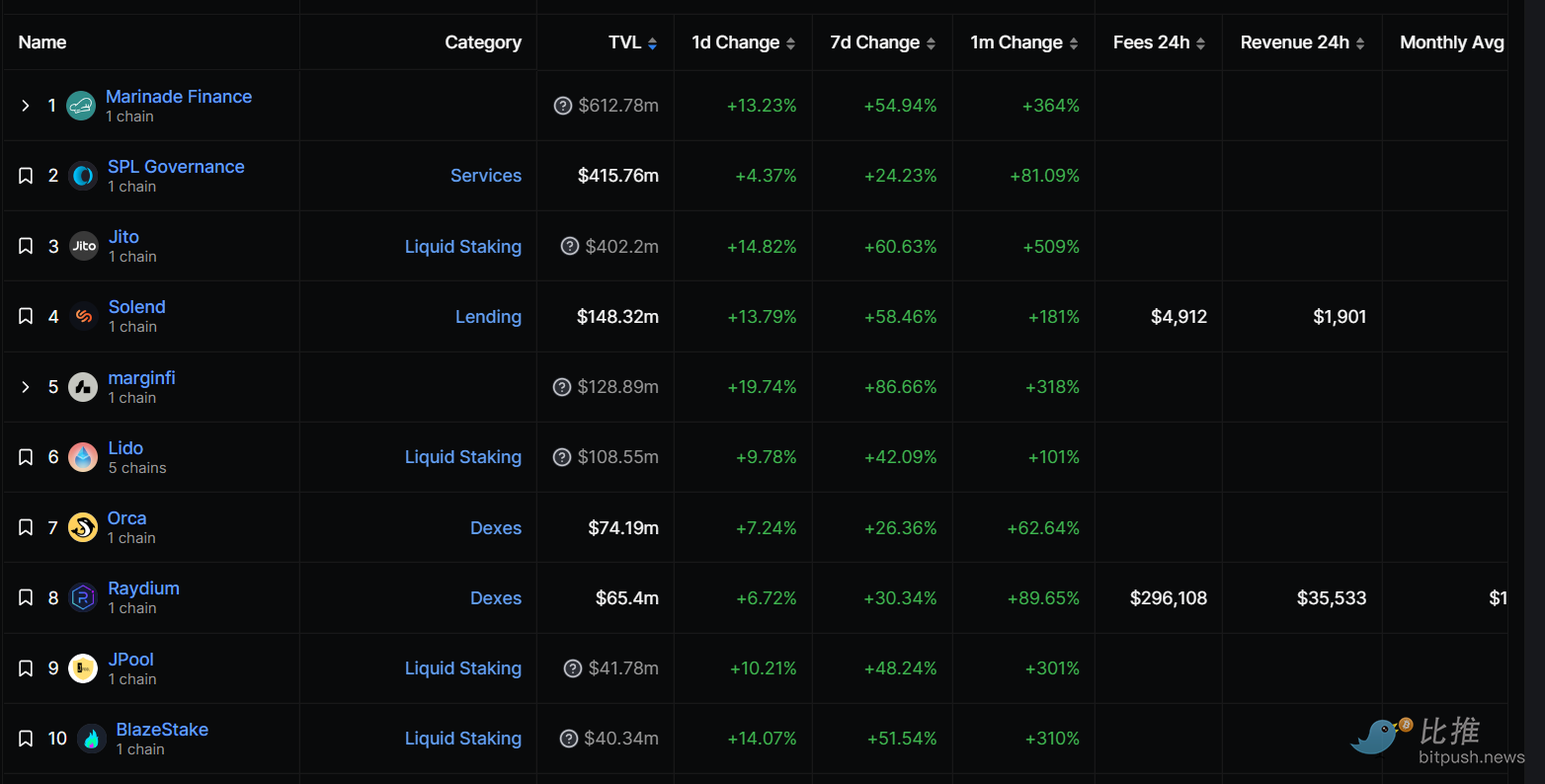This screenshot has height=784, width=1545.
Task: Open the Jito protocol page
Action: tap(123, 237)
